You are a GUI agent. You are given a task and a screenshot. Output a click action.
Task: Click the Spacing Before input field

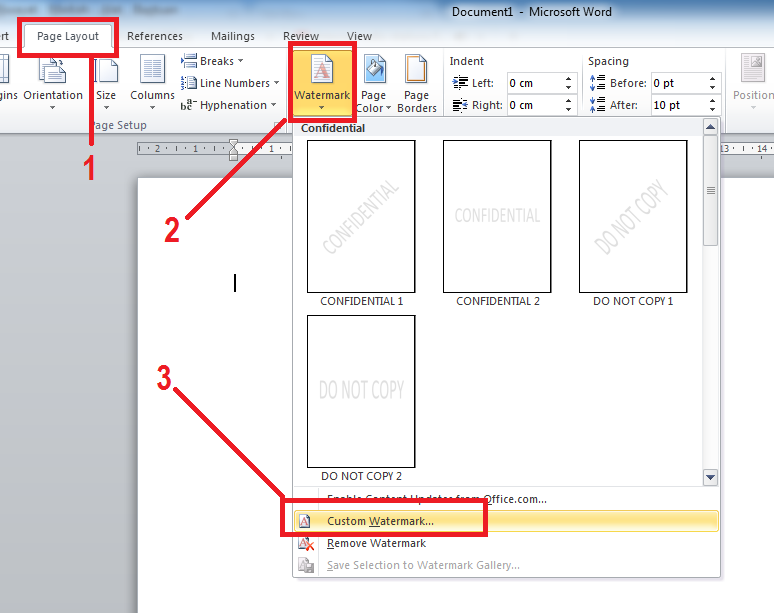[679, 83]
